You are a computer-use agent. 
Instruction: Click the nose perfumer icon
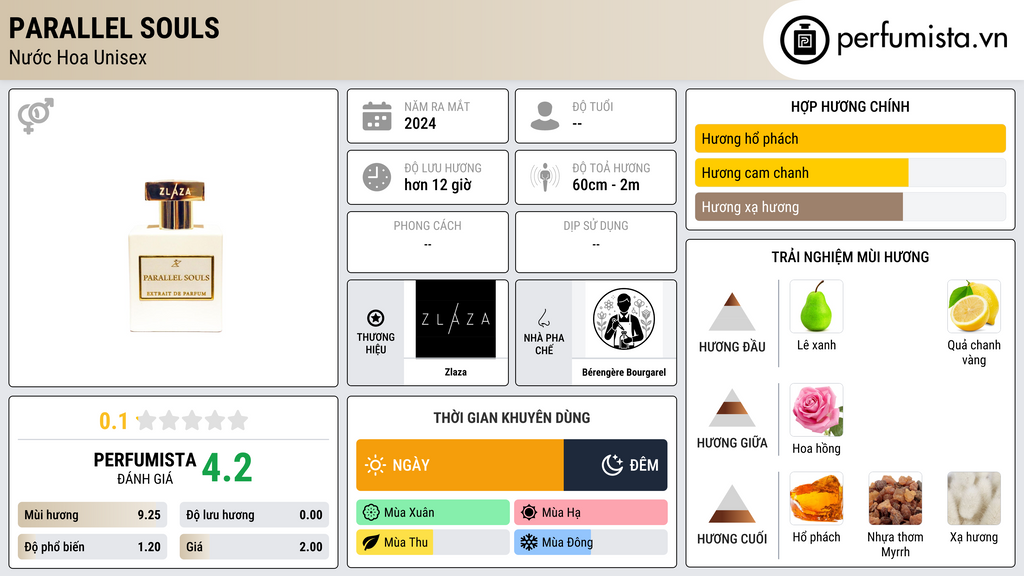point(543,318)
